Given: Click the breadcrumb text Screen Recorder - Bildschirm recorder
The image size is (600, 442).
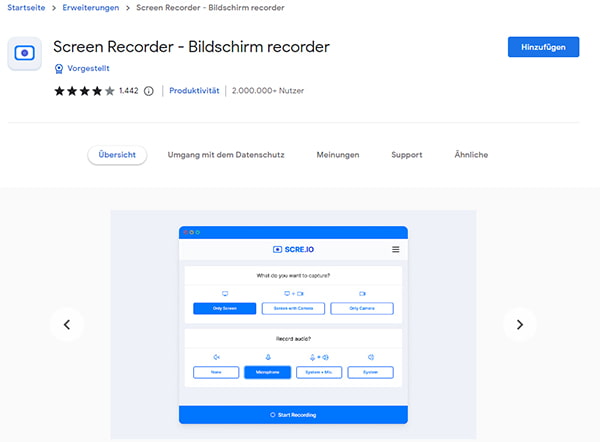Looking at the screenshot, I should pos(210,8).
